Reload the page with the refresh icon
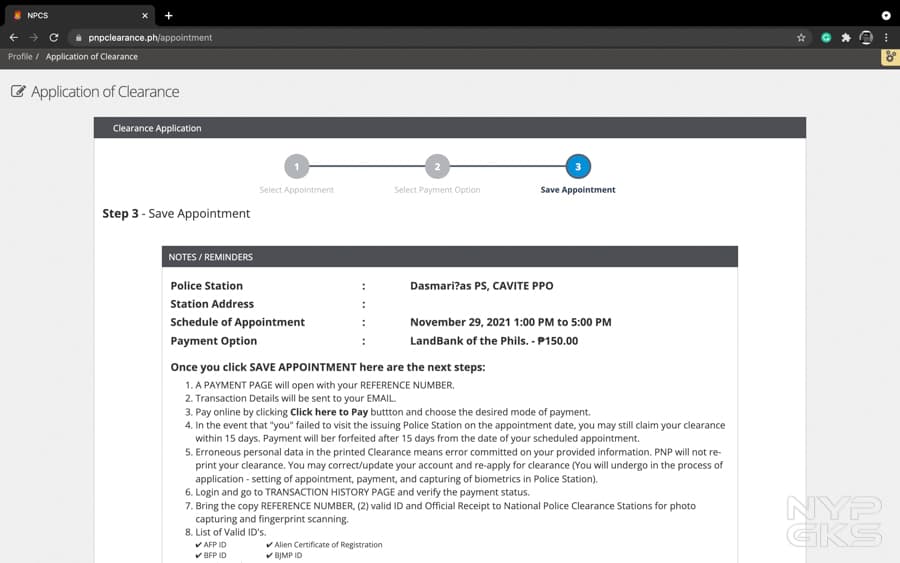900x563 pixels. point(54,37)
